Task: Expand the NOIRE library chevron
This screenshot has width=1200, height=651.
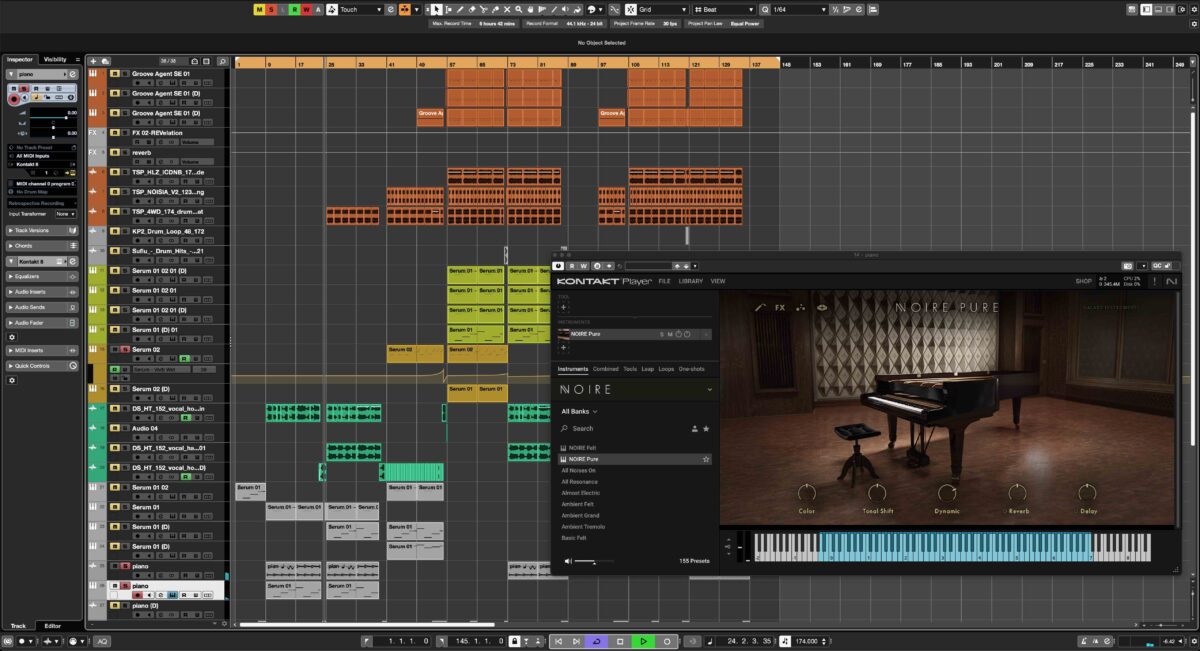Action: [710, 389]
